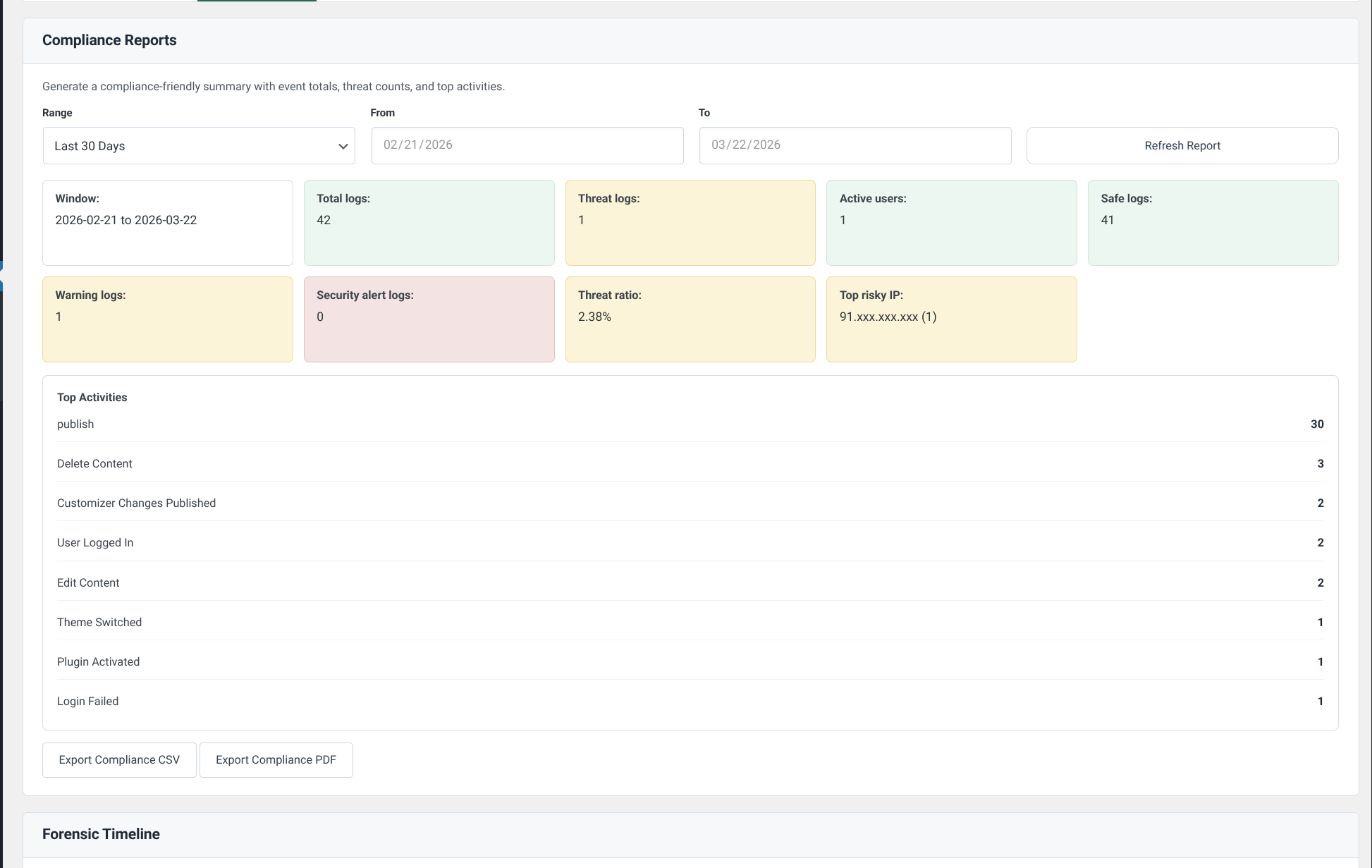Export the report as Compliance PDF
This screenshot has height=868, width=1372.
276,759
